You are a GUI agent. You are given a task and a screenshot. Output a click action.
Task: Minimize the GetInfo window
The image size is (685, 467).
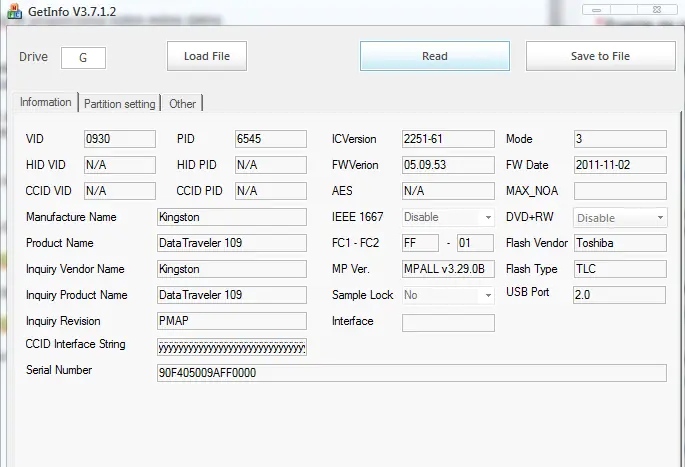[596, 10]
